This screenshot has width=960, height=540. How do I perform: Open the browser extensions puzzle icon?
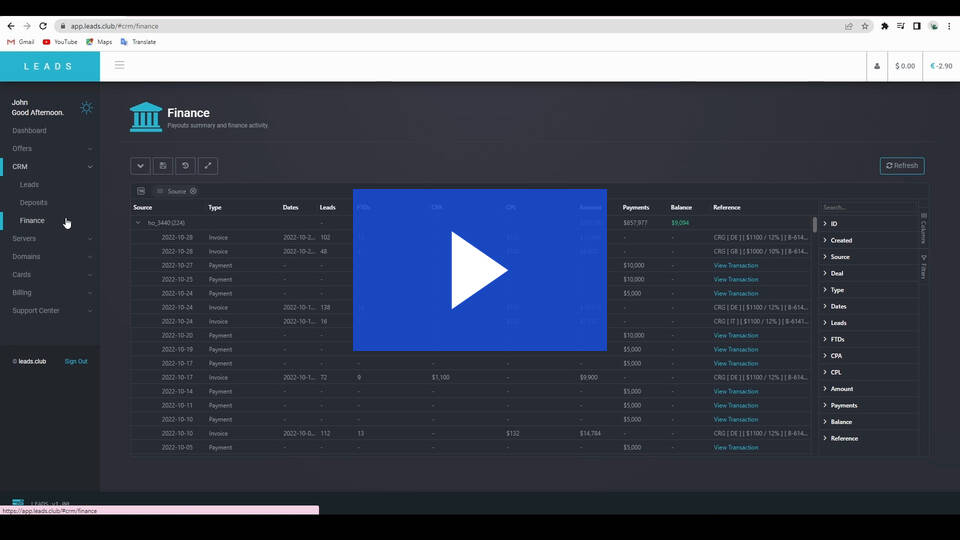[x=884, y=26]
